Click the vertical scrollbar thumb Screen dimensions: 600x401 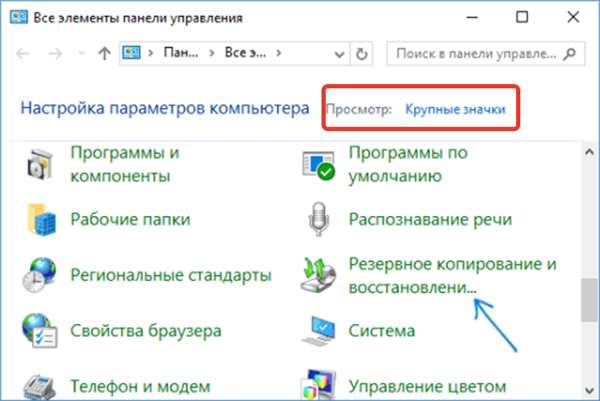[x=589, y=300]
